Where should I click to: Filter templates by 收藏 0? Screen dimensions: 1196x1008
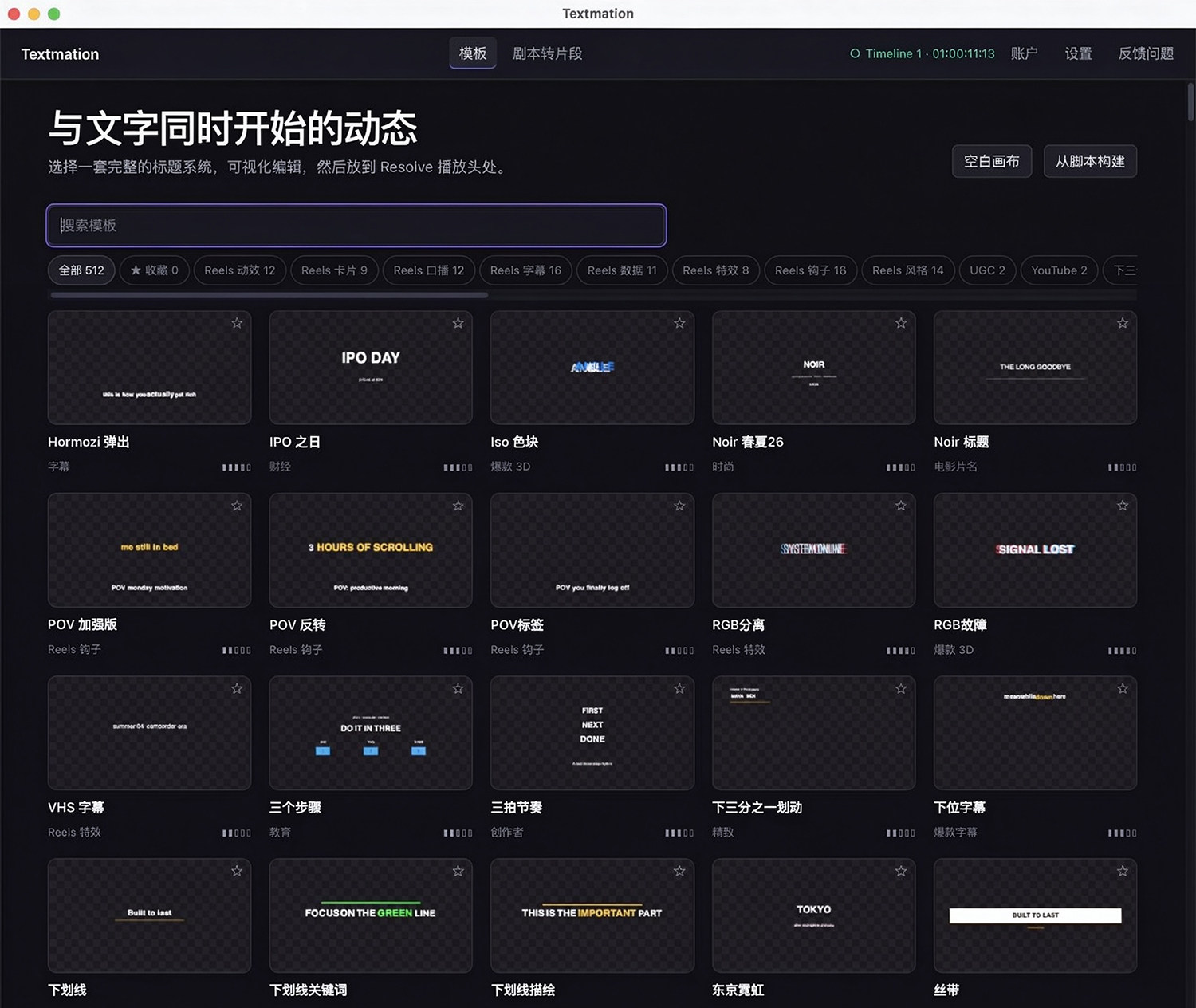tap(155, 270)
